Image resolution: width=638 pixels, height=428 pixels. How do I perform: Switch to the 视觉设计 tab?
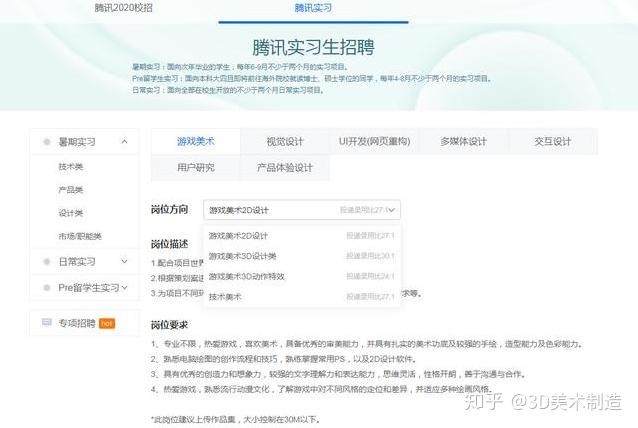285,141
